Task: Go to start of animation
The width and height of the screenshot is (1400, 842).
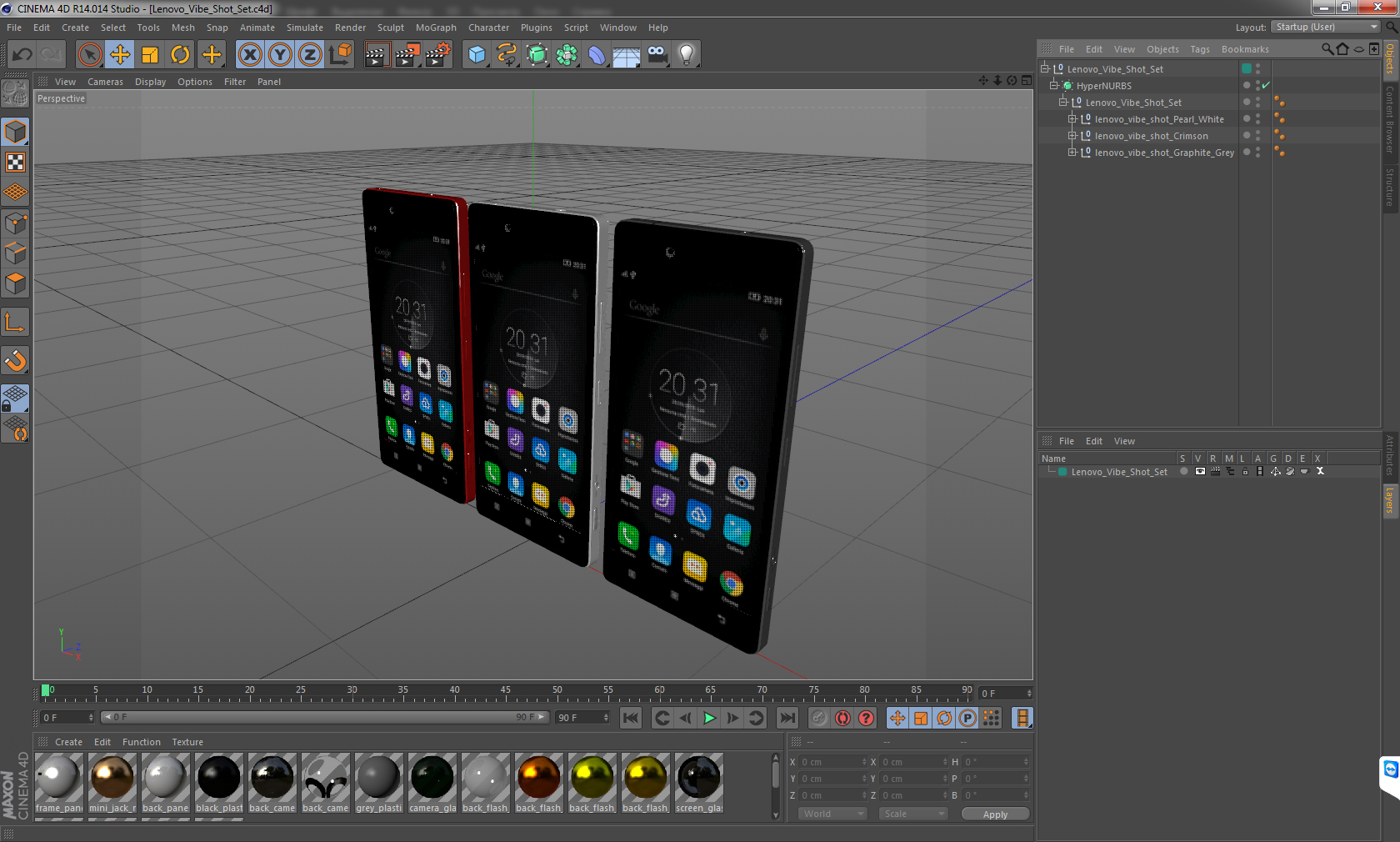Action: (x=631, y=718)
